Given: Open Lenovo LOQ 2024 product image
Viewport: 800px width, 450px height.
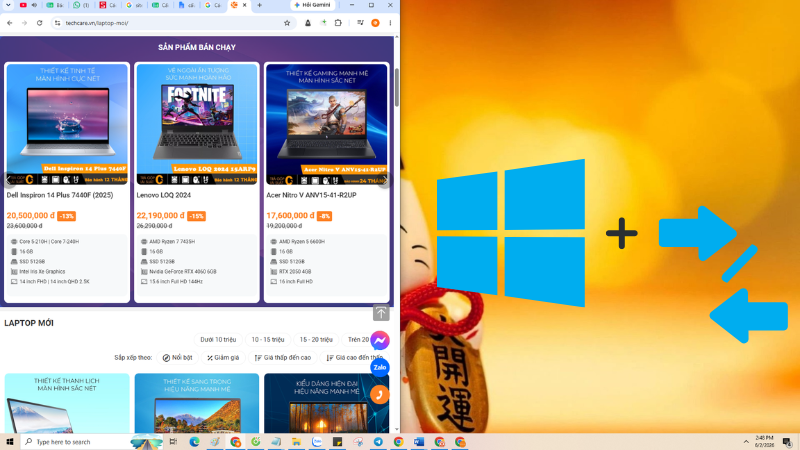Looking at the screenshot, I should click(x=197, y=124).
